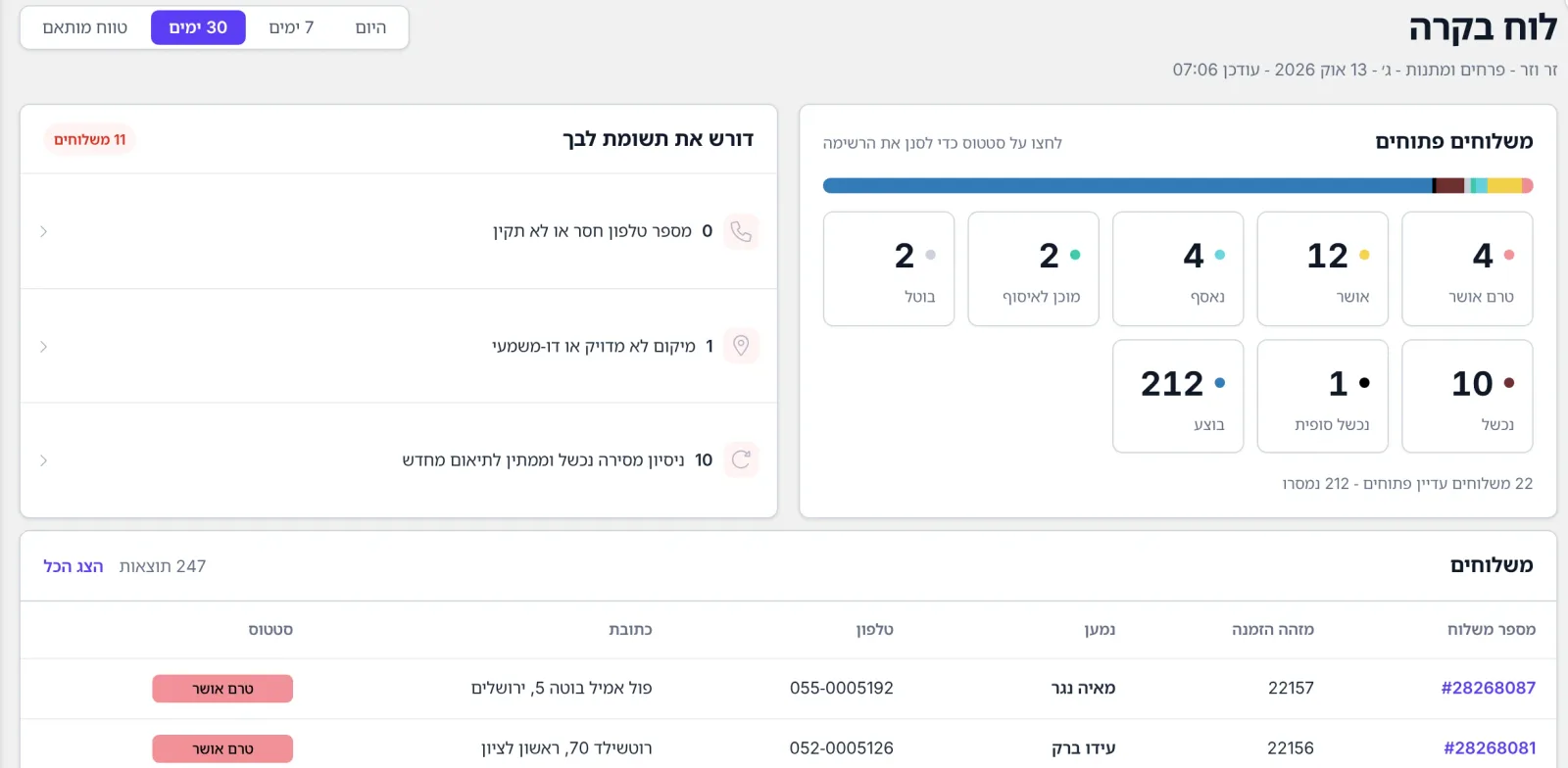This screenshot has height=768, width=1568.
Task: Switch to the היום tab
Action: (x=370, y=27)
